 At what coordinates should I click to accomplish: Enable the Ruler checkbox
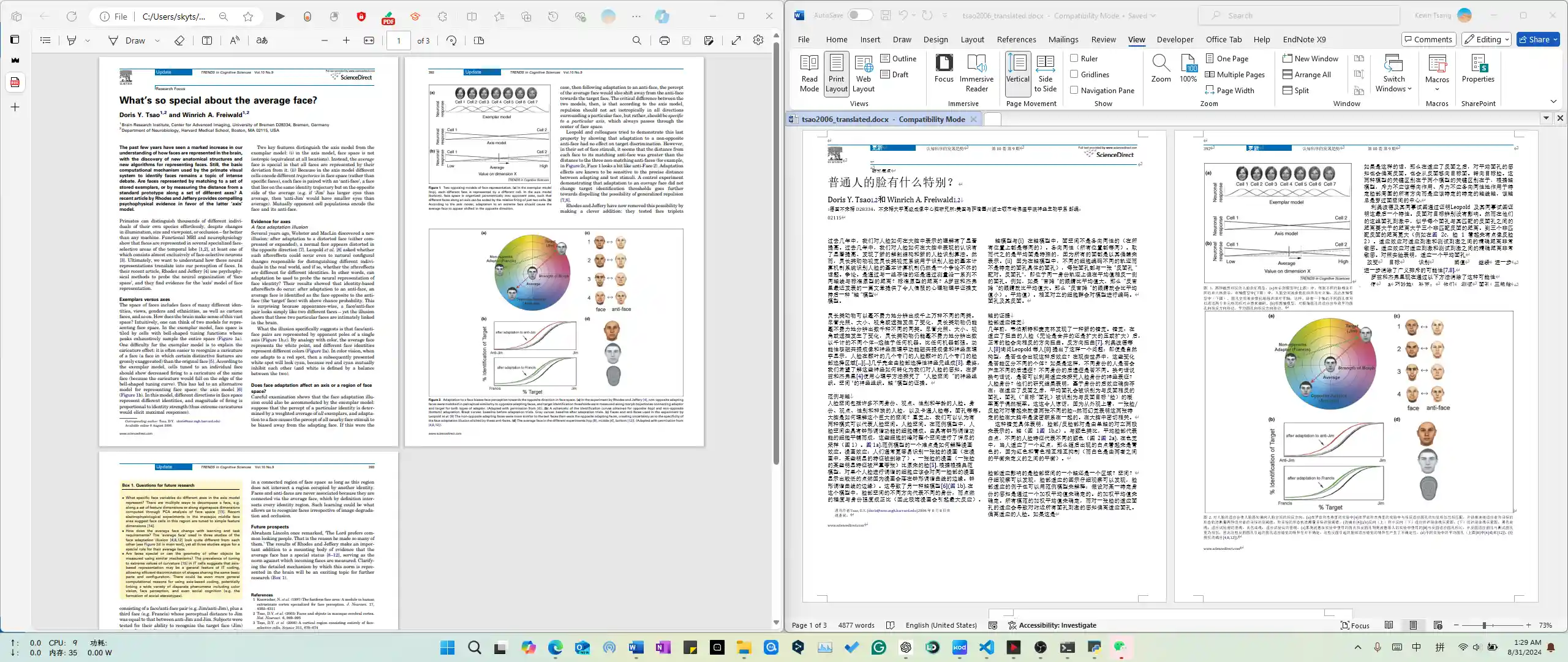click(x=1073, y=58)
